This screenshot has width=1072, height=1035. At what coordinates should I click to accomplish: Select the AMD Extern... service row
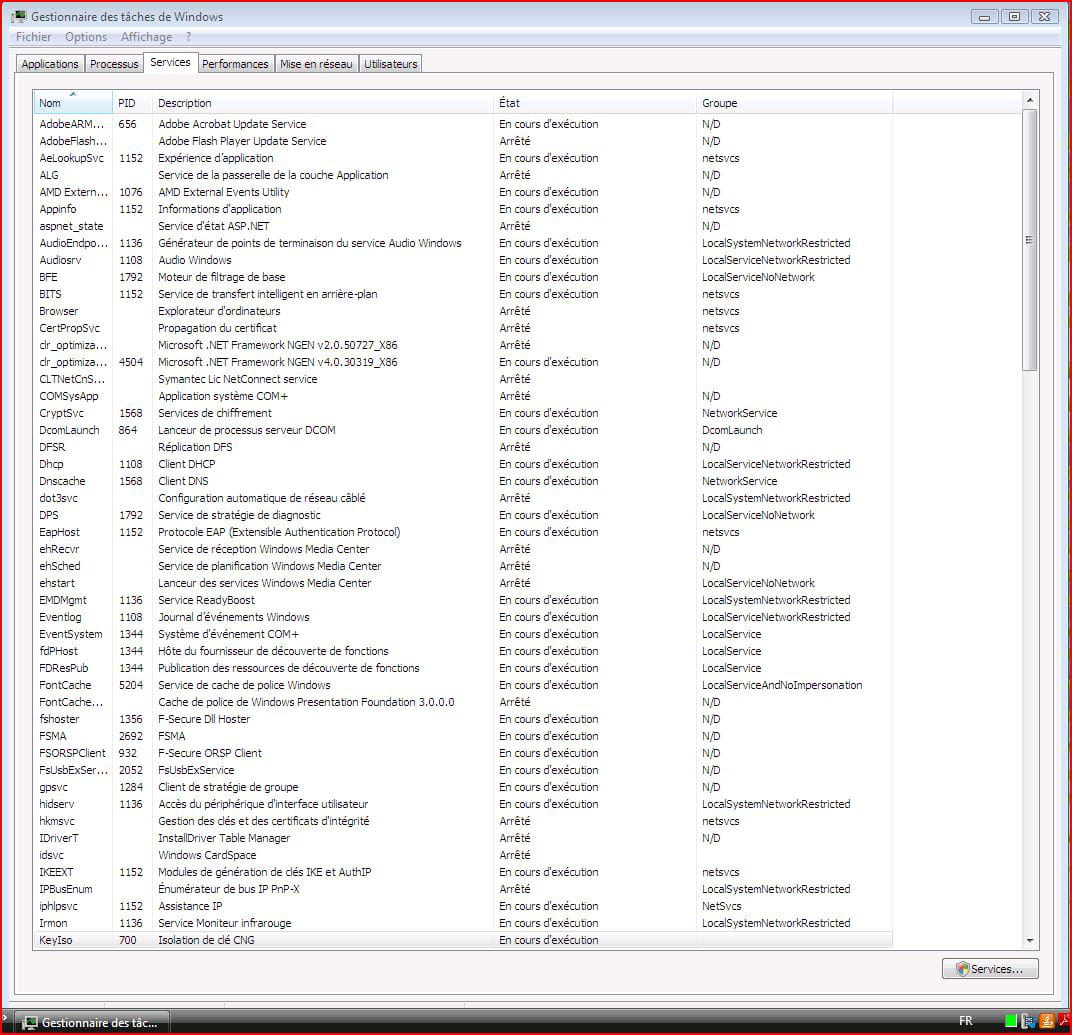[x=462, y=192]
